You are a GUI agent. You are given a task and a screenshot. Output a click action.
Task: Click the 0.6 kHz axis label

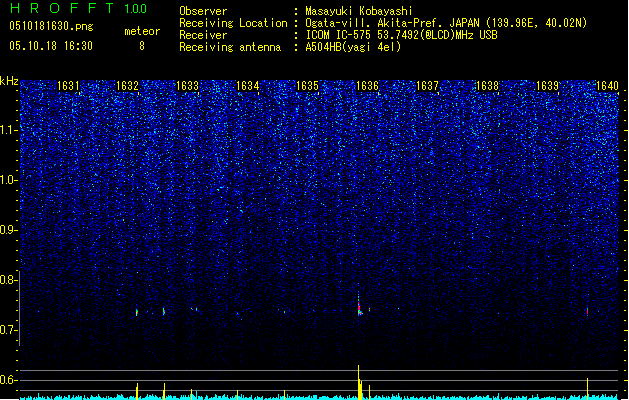point(9,380)
